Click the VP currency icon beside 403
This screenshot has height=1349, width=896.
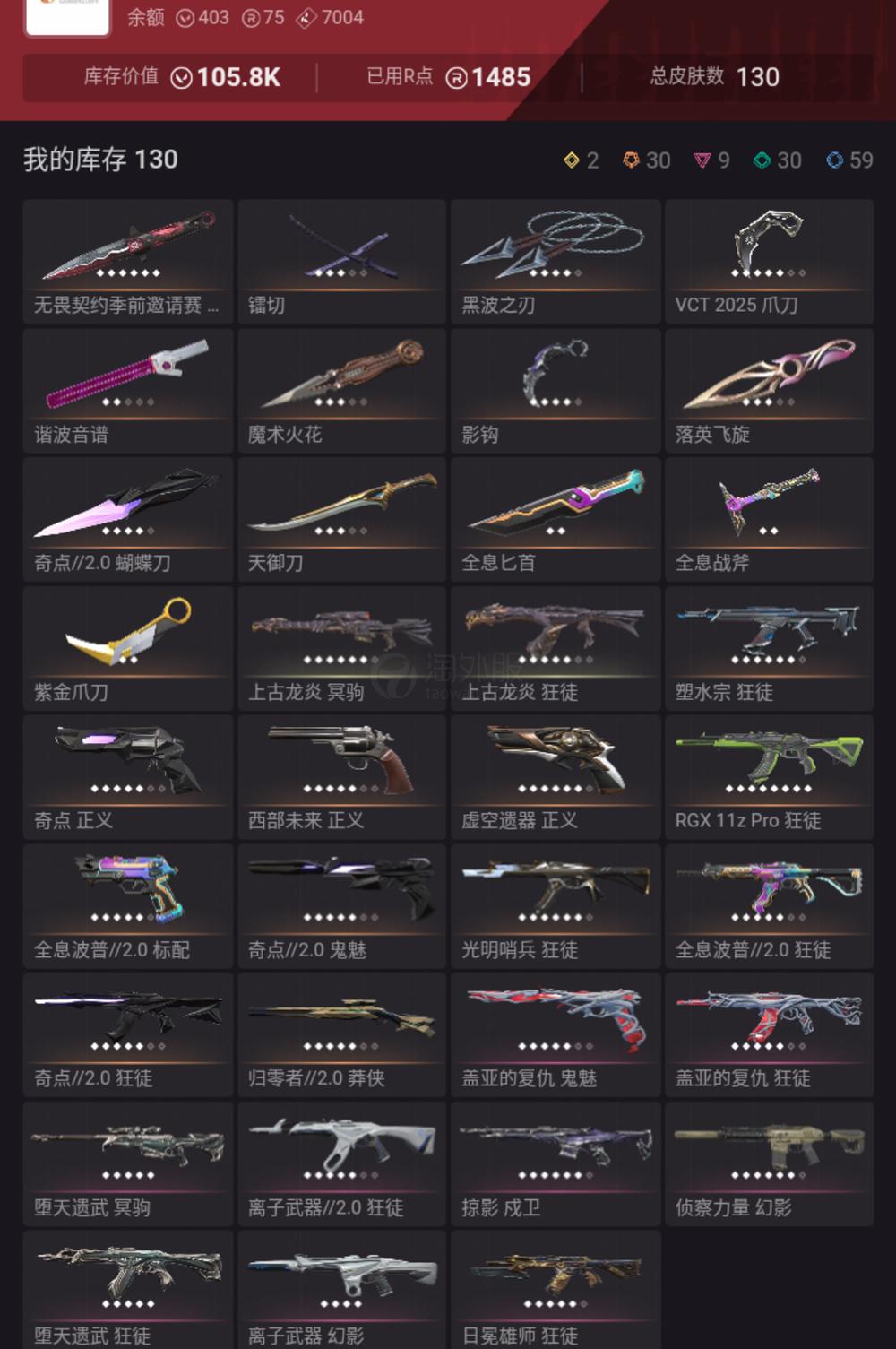[x=185, y=18]
